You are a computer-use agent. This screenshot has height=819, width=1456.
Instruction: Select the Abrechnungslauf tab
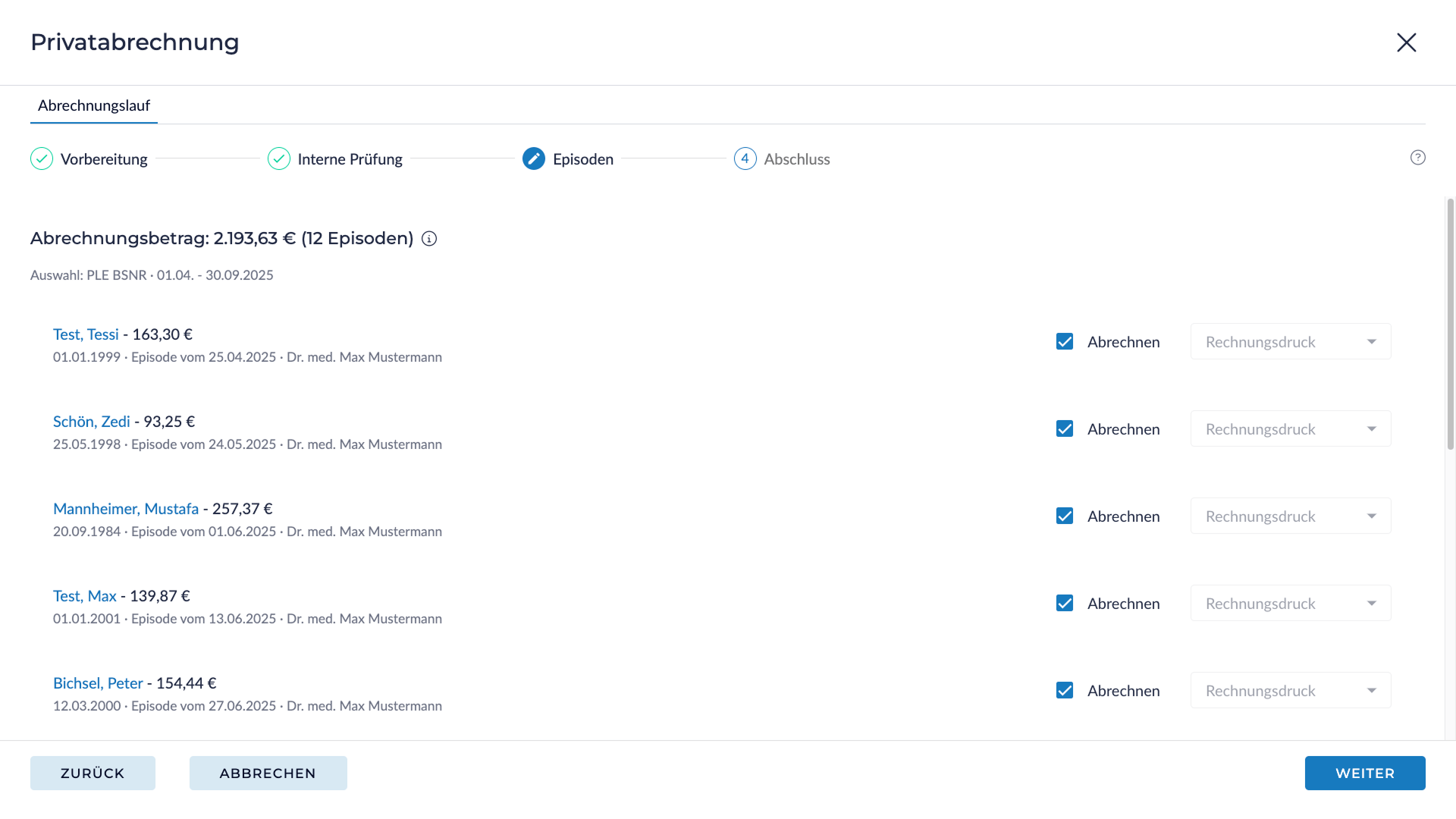click(x=94, y=105)
